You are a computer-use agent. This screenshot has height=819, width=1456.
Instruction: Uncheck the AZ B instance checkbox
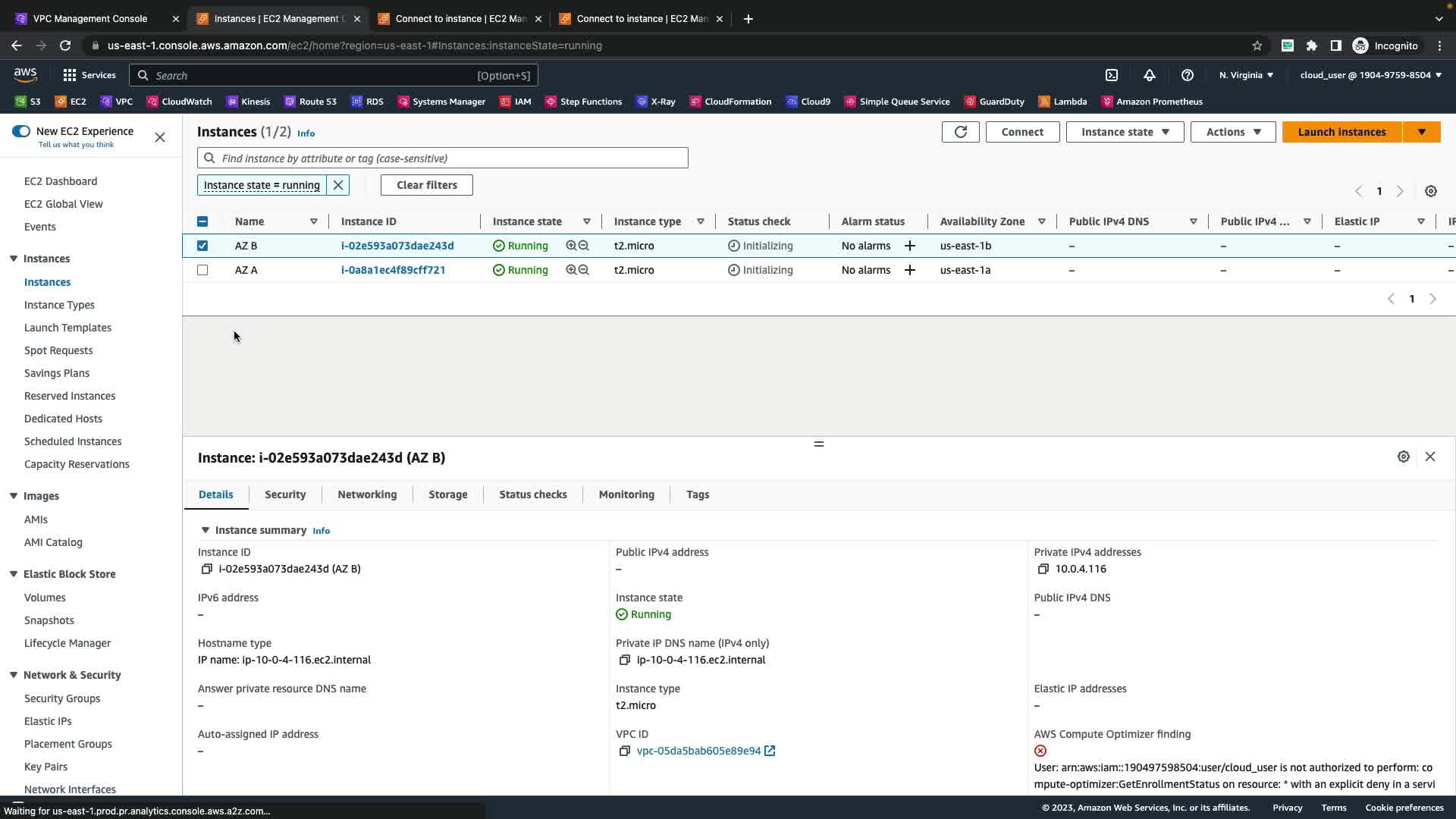[202, 246]
